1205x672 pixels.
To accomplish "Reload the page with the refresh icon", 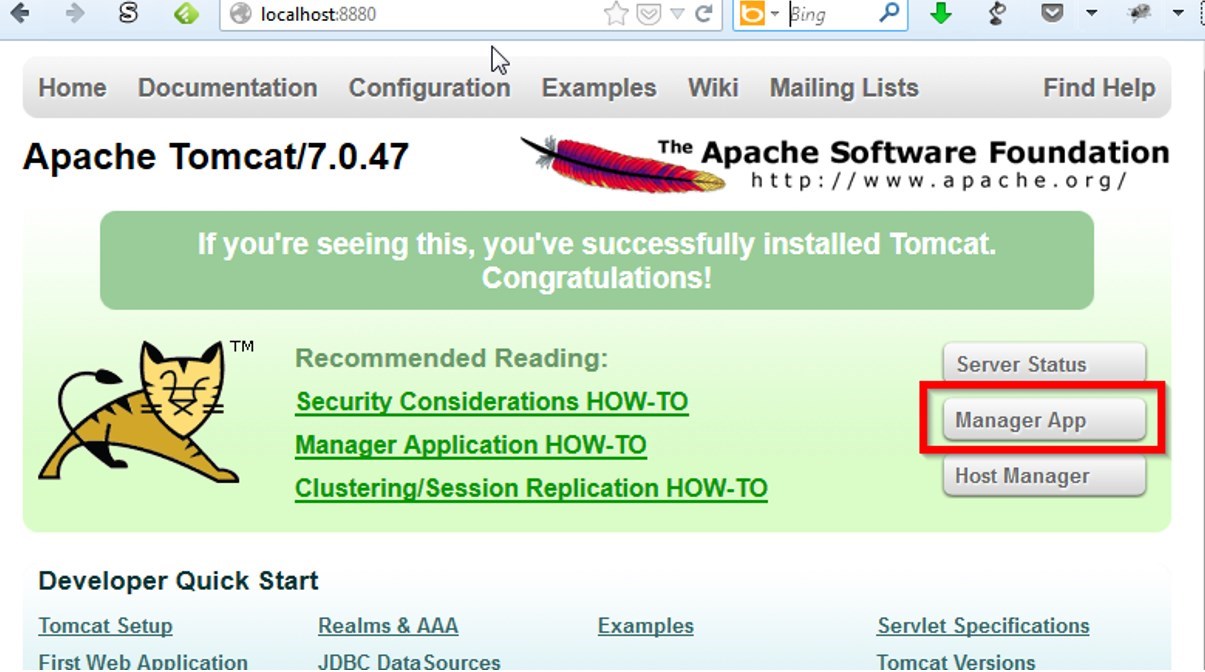I will coord(704,14).
